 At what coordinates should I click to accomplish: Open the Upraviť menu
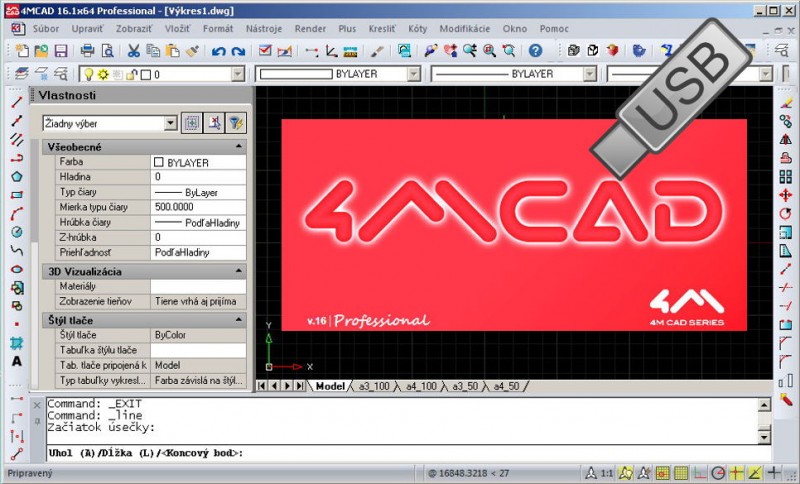click(x=87, y=29)
